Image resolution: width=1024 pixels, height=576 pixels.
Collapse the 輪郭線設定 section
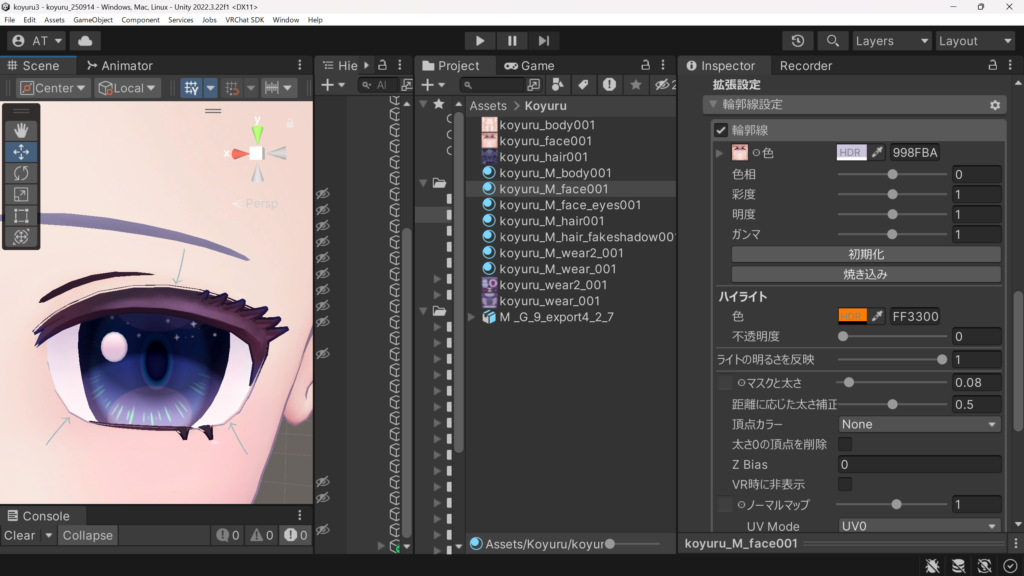[x=713, y=104]
